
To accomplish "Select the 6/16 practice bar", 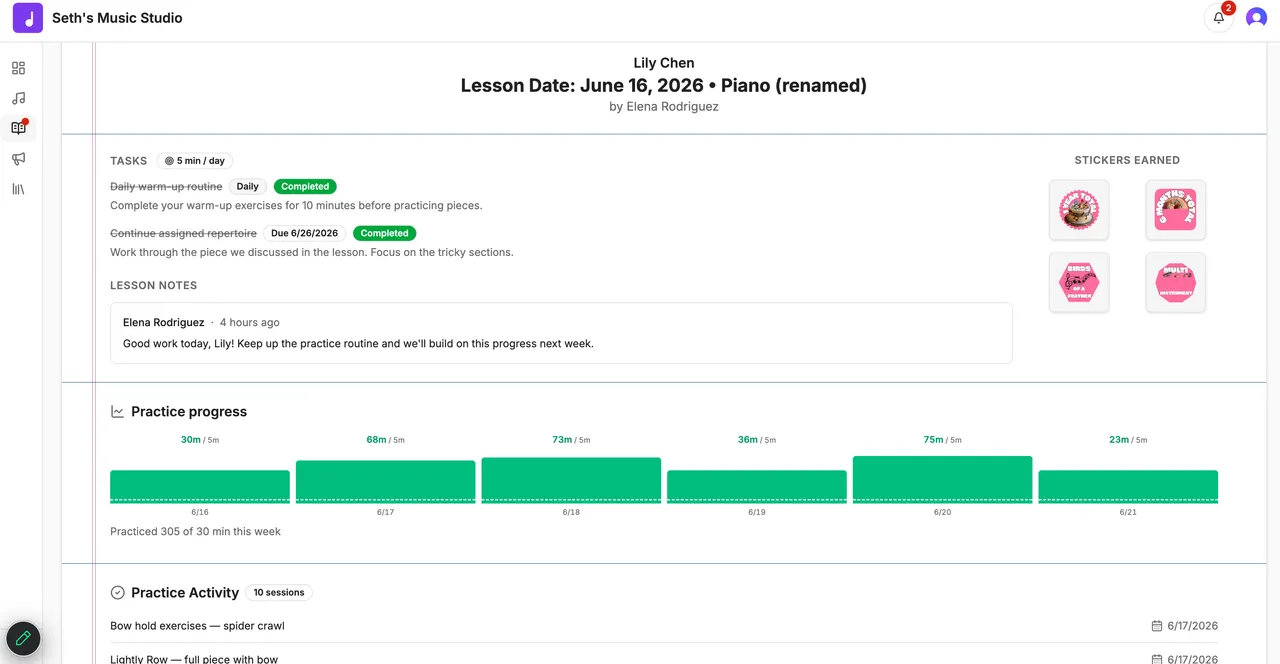I will (200, 487).
